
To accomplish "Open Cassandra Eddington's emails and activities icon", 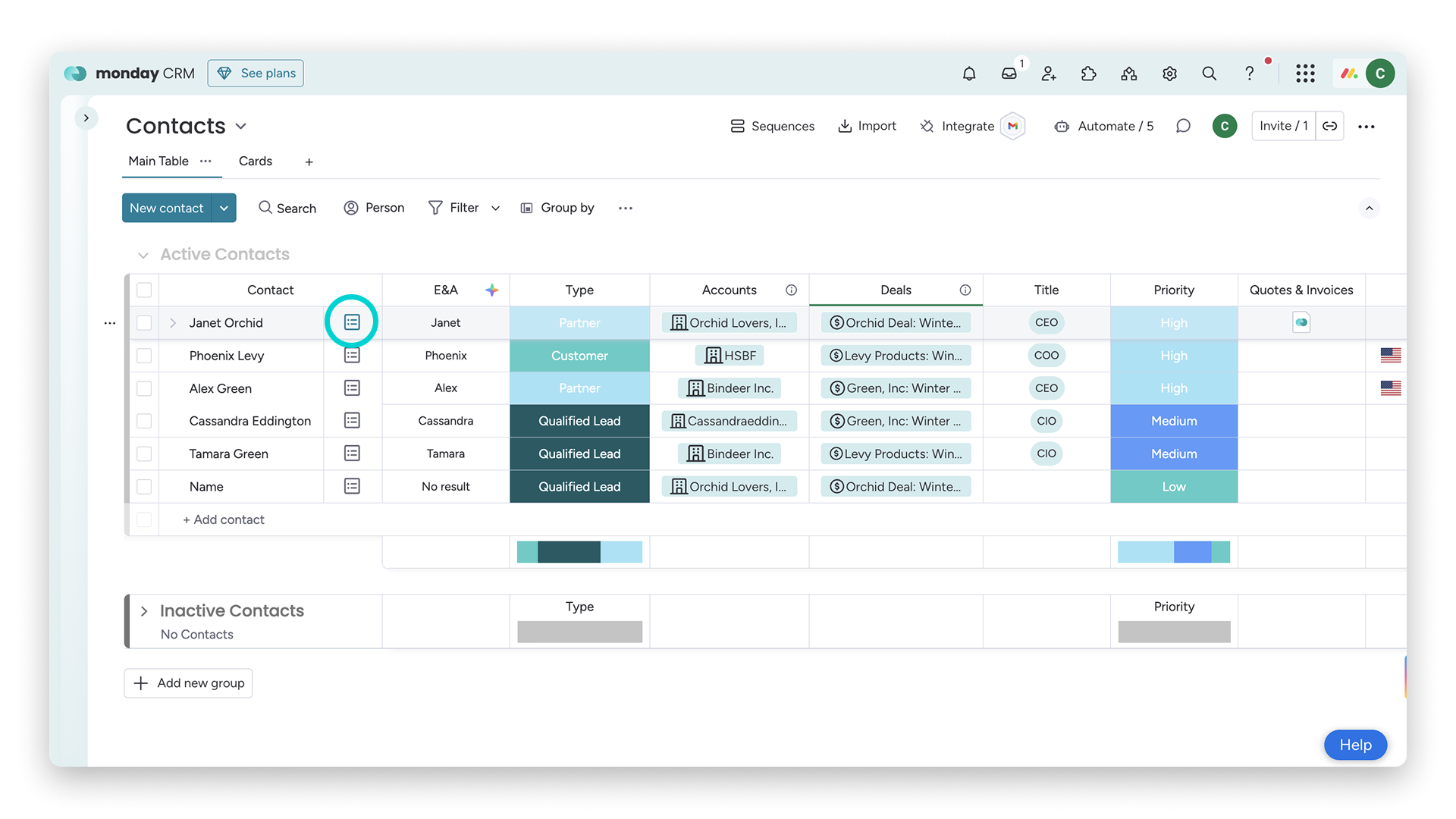I will coord(352,420).
